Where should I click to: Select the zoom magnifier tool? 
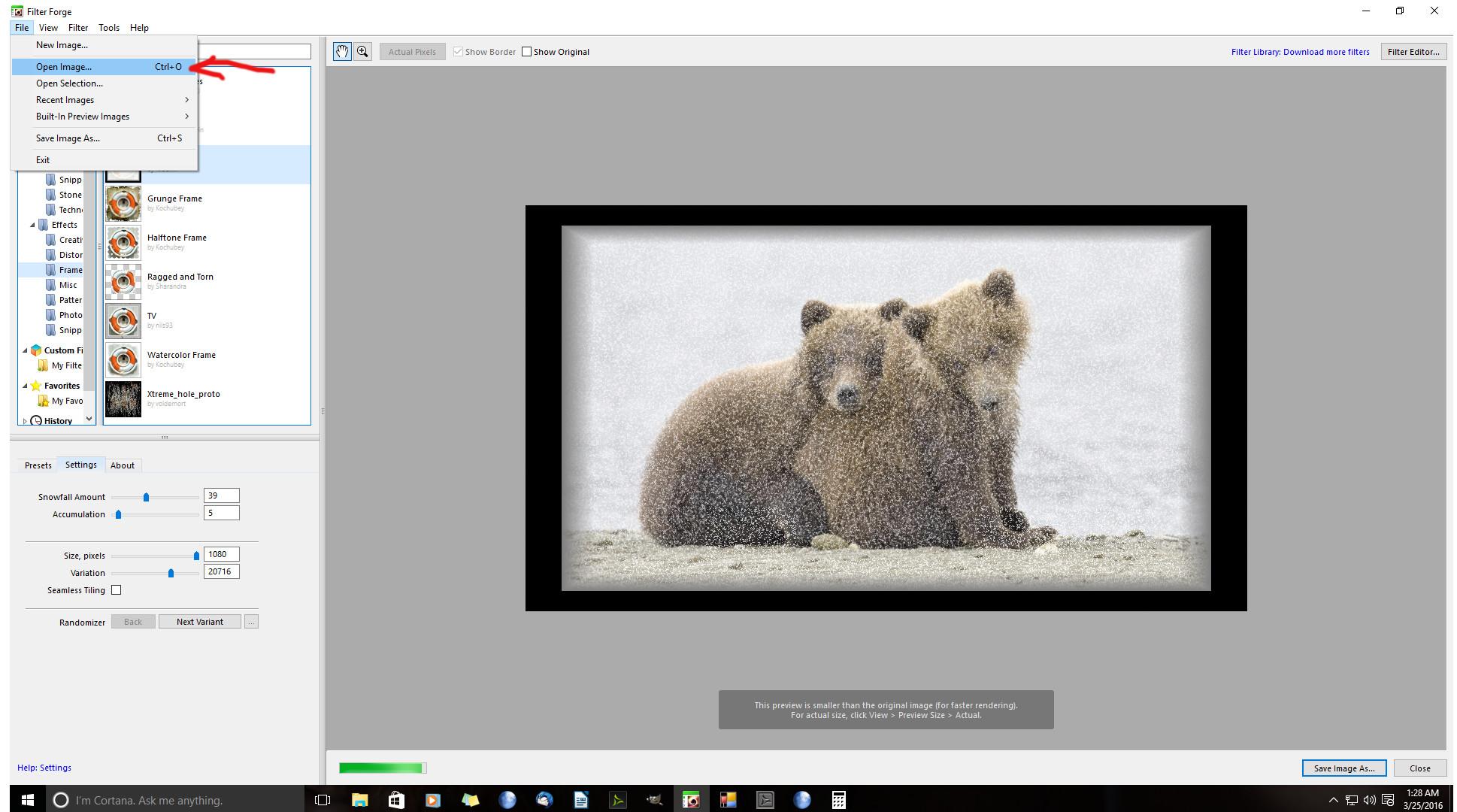coord(362,51)
